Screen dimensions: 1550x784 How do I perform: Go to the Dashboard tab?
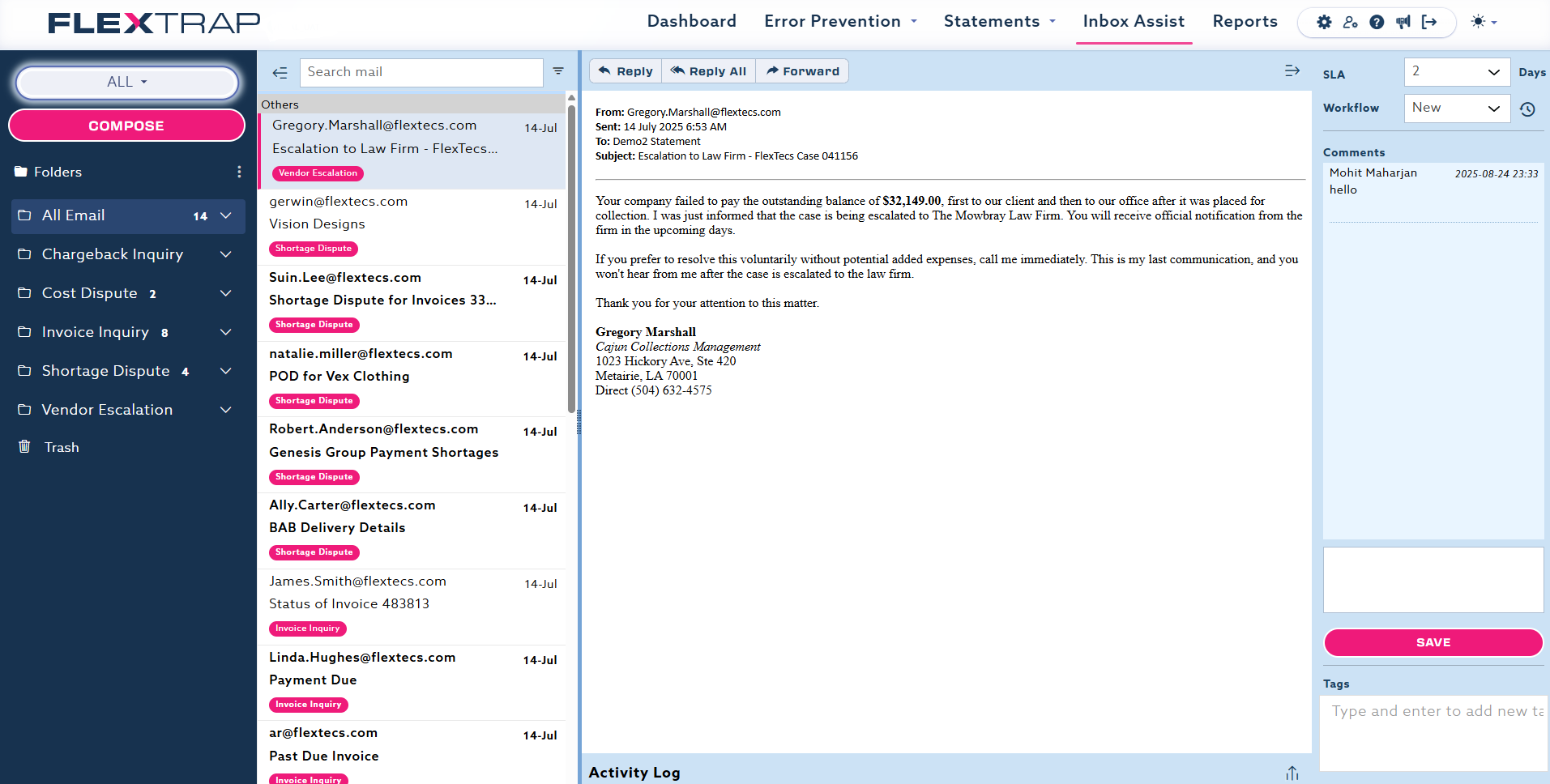[x=691, y=22]
